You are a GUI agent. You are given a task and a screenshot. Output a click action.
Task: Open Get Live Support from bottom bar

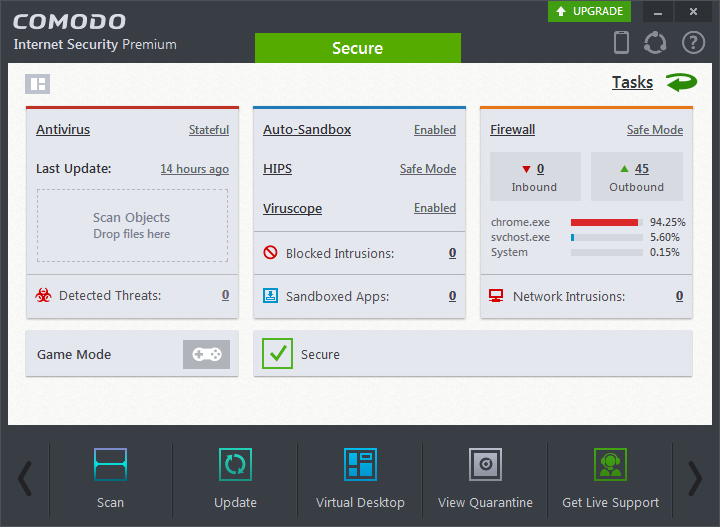610,479
